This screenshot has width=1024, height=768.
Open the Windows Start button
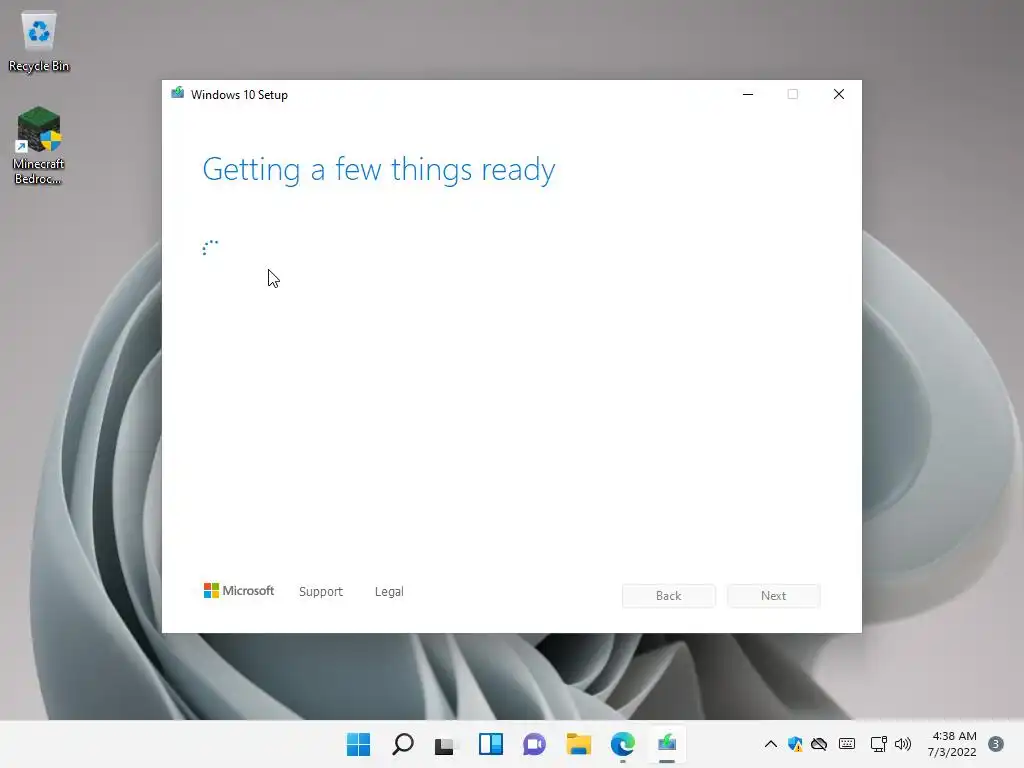pos(358,744)
